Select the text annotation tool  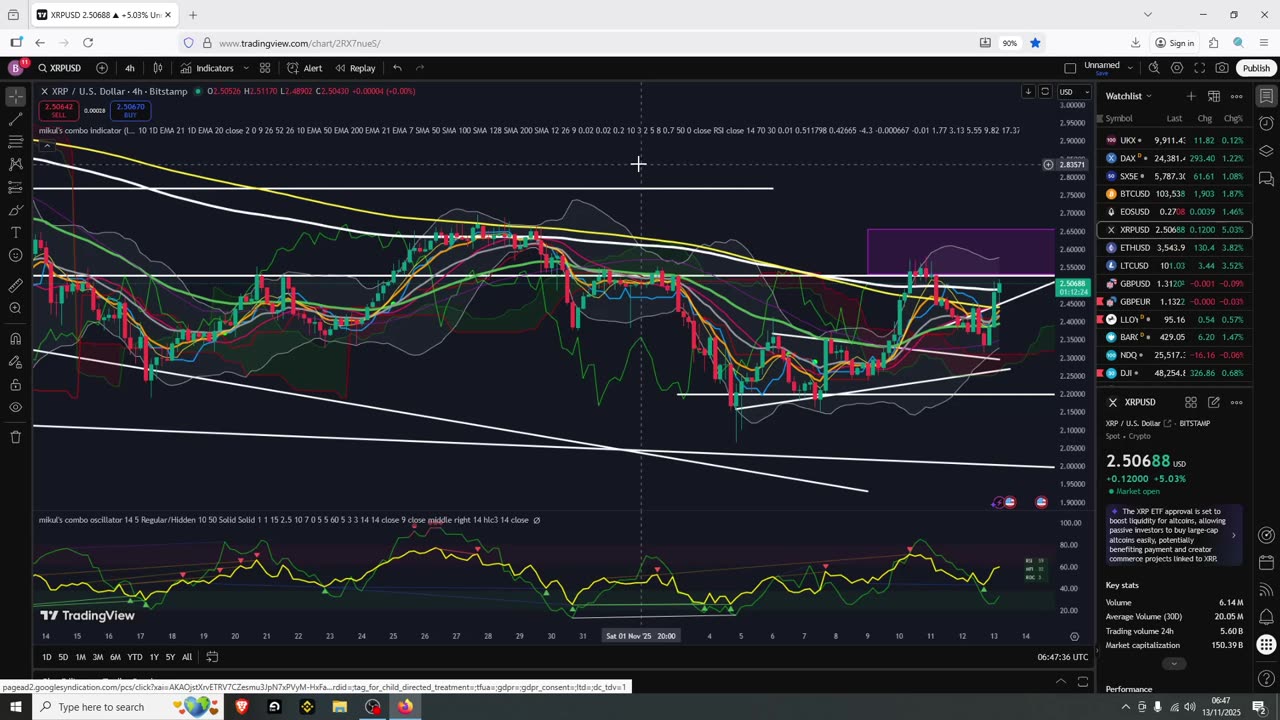[15, 232]
